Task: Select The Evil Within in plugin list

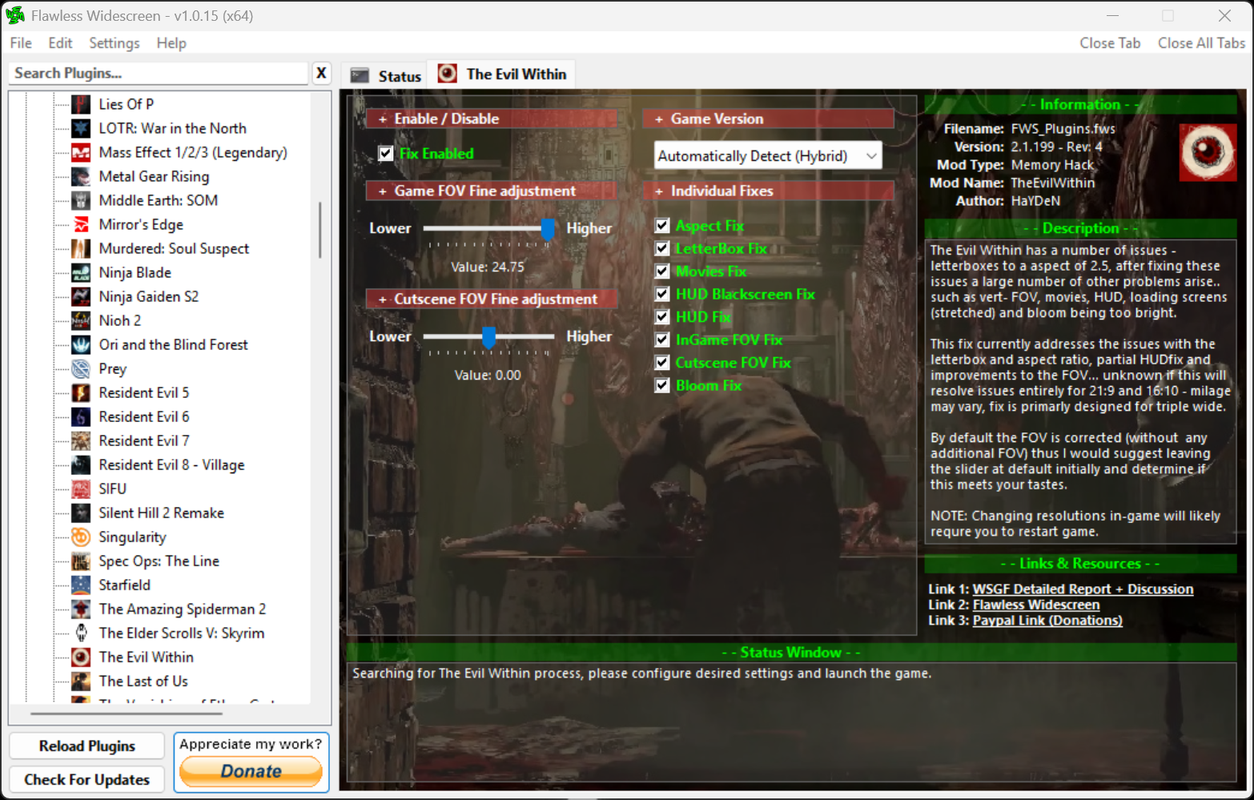Action: [x=146, y=657]
